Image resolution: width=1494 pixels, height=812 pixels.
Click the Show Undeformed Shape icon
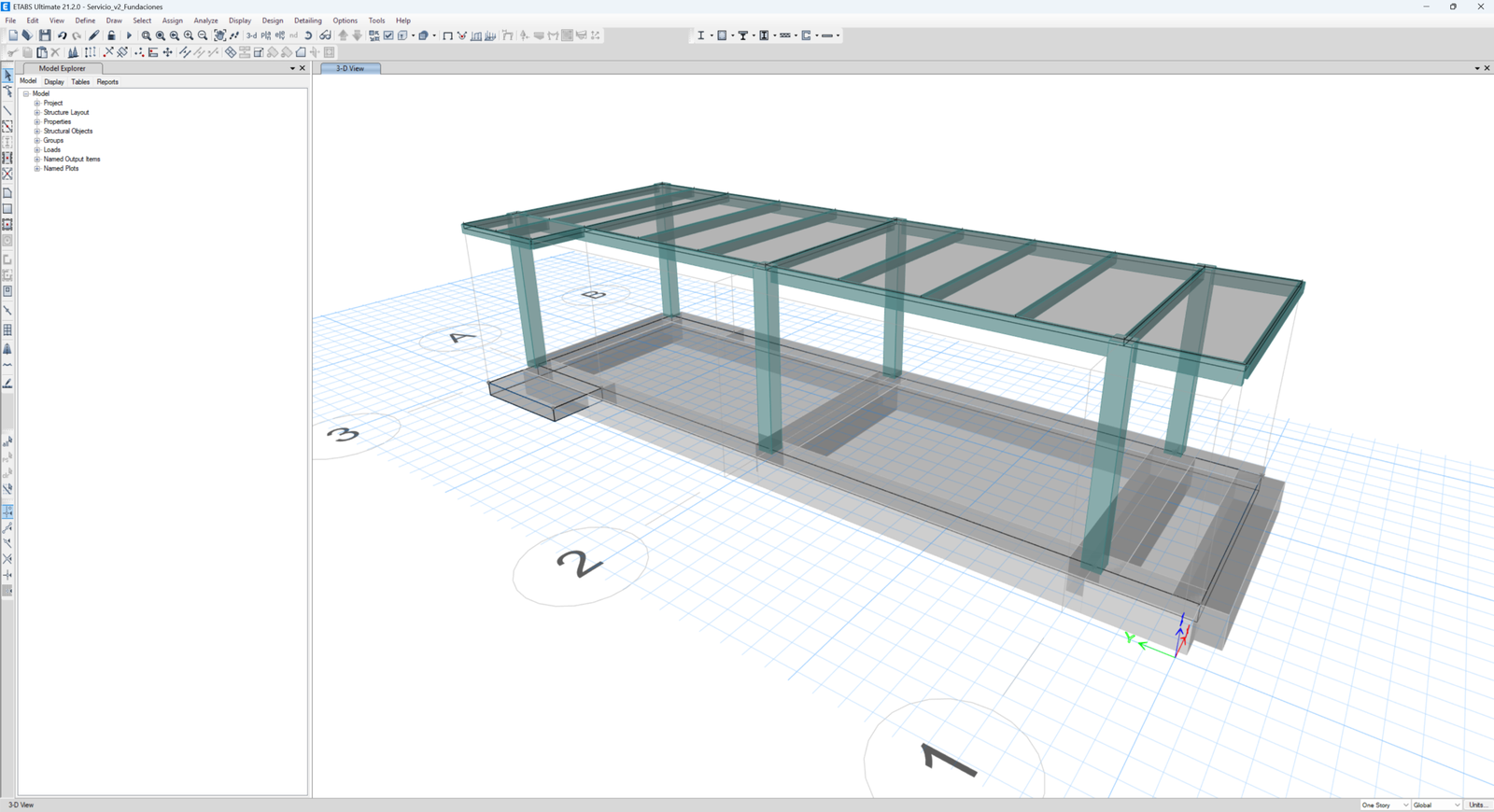tap(447, 35)
